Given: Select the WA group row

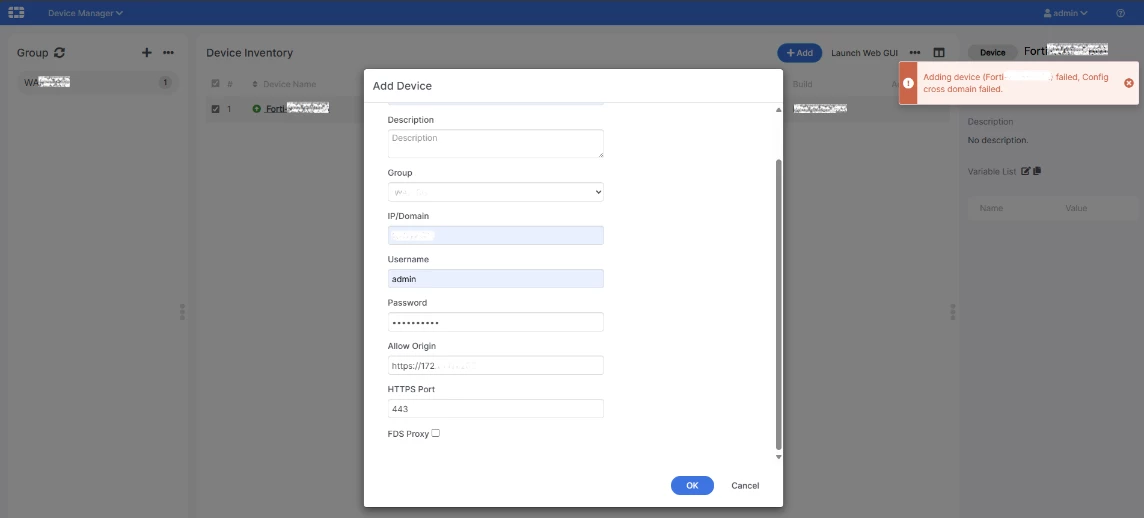Looking at the screenshot, I should coord(96,82).
